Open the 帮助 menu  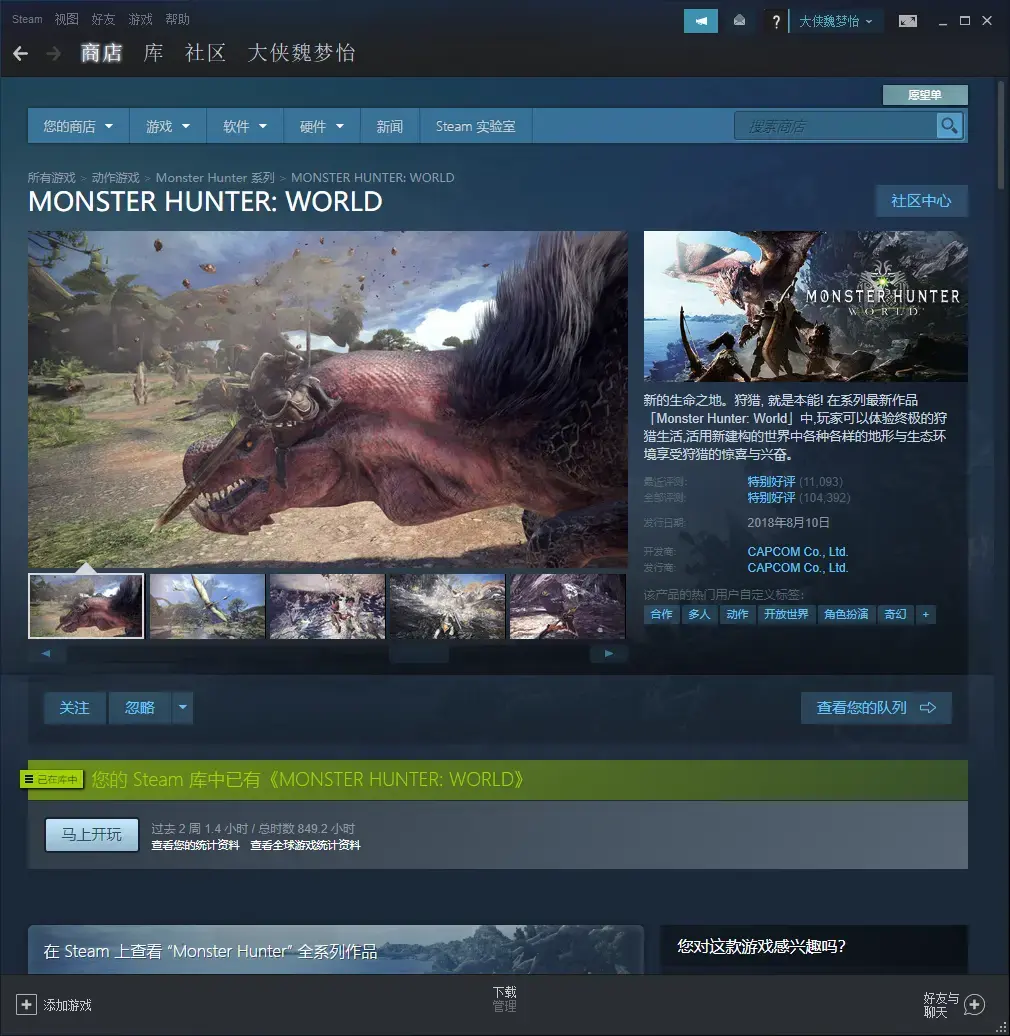pos(177,19)
